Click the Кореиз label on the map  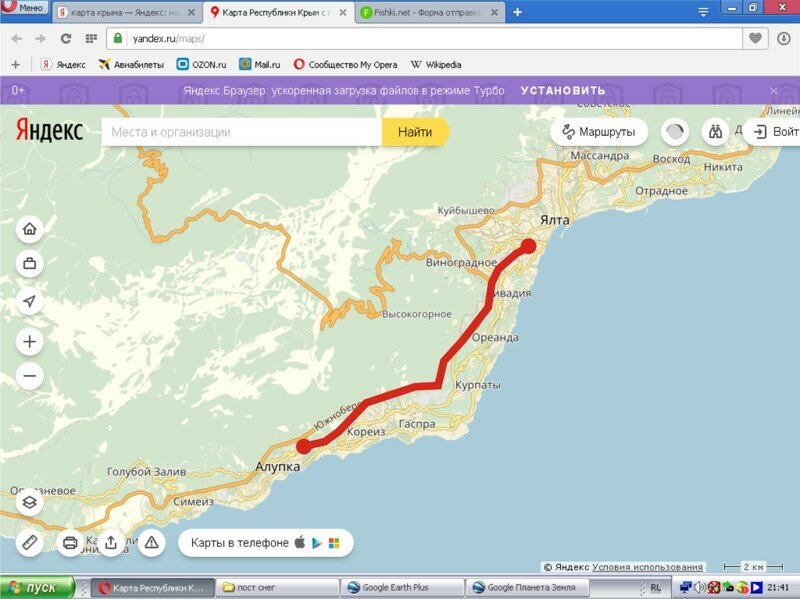tap(366, 432)
